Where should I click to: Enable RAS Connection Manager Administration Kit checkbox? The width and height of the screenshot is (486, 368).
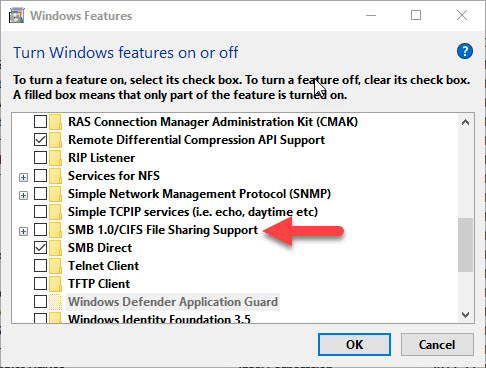[x=40, y=122]
